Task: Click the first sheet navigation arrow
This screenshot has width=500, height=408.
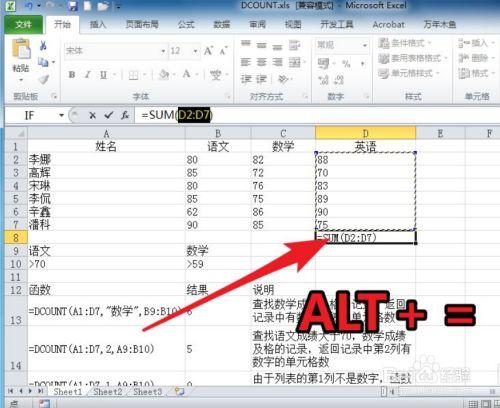Action: (x=11, y=391)
